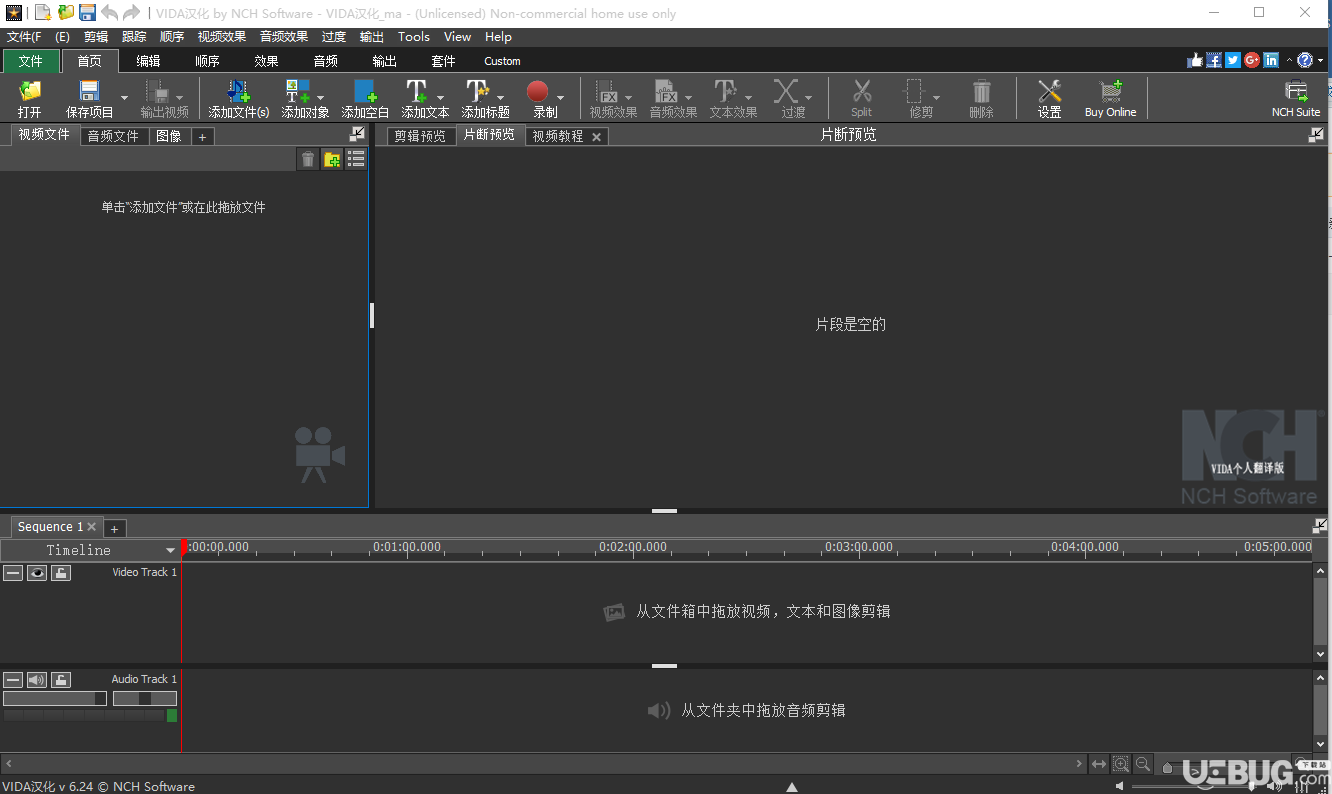Click new project icon in title bar
Image resolution: width=1332 pixels, height=794 pixels.
click(43, 13)
